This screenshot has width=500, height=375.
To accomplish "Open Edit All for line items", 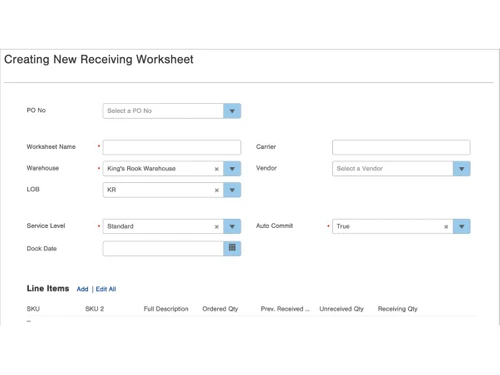I will pos(106,289).
